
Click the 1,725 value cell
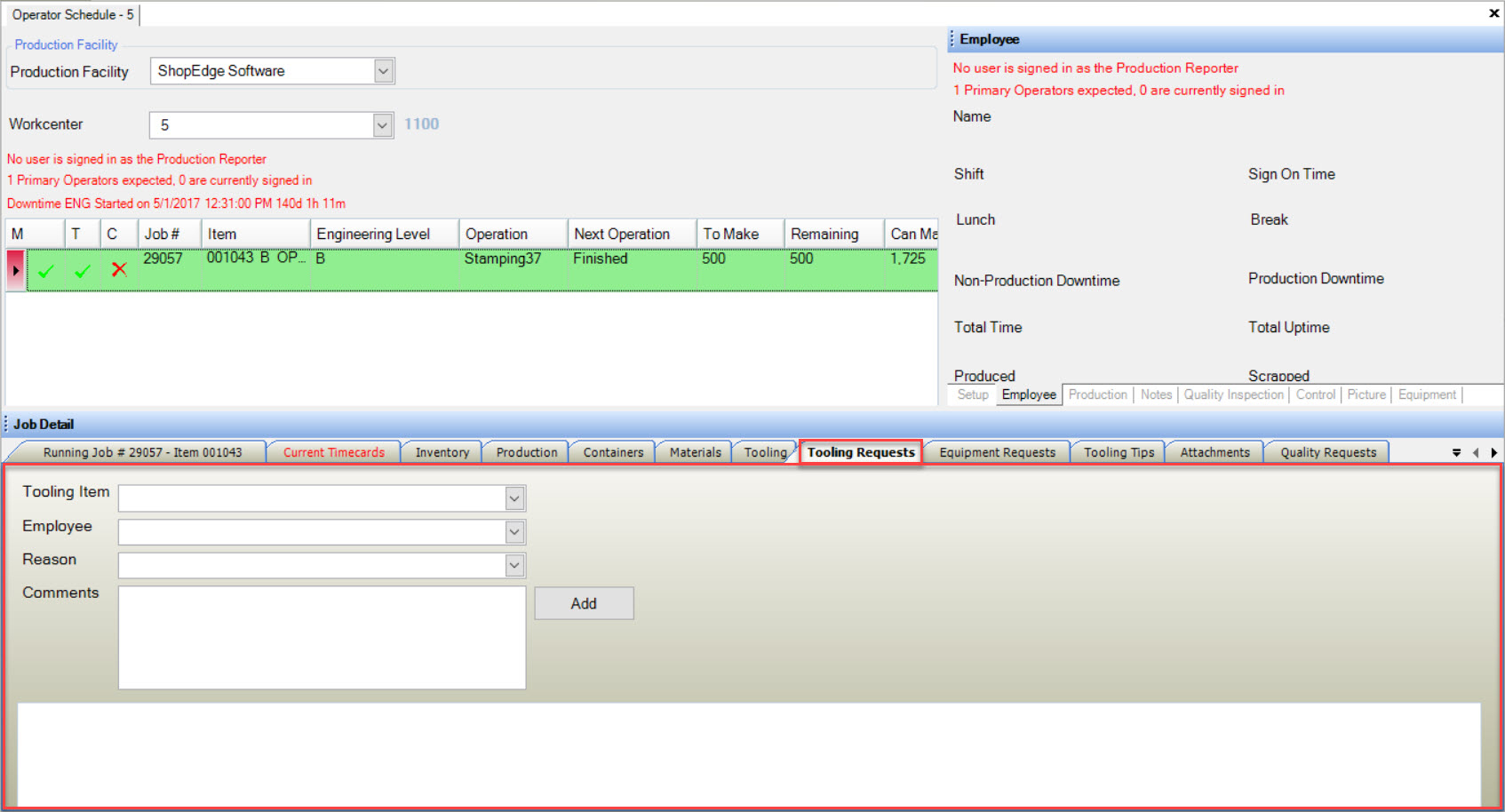(x=912, y=269)
